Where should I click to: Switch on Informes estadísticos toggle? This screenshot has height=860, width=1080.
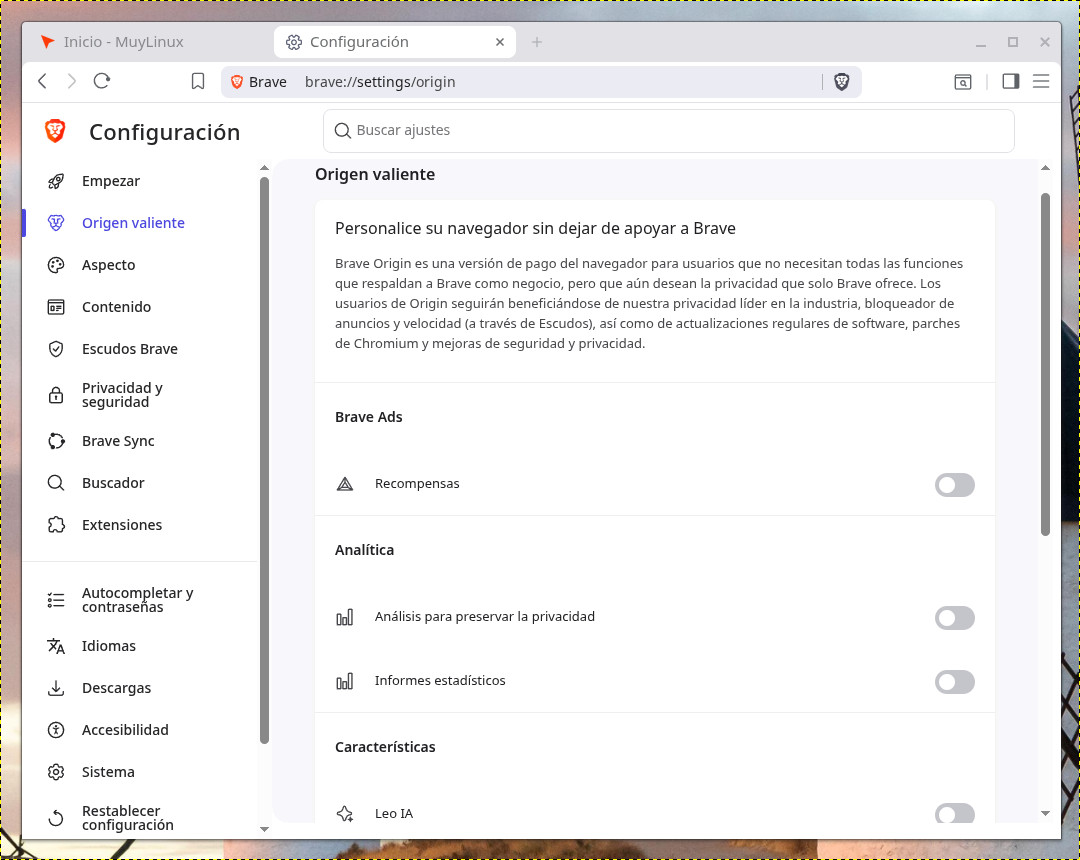pyautogui.click(x=955, y=682)
